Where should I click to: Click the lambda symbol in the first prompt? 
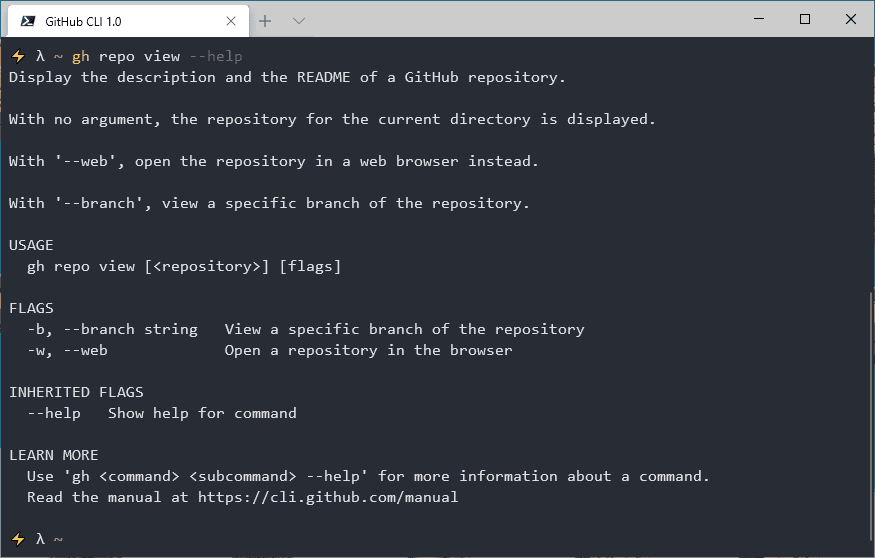pyautogui.click(x=40, y=56)
